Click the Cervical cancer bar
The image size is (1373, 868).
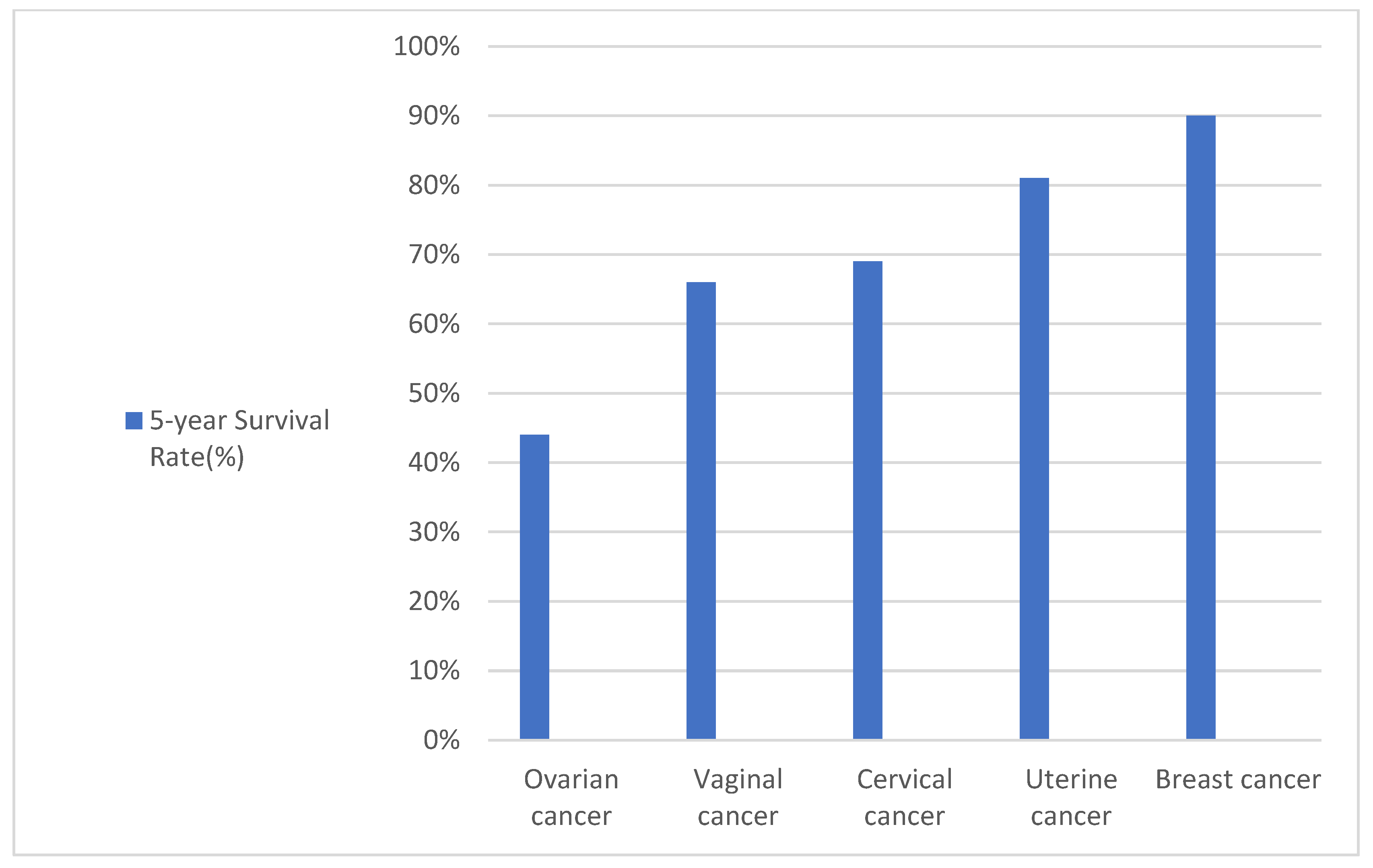[x=867, y=500]
